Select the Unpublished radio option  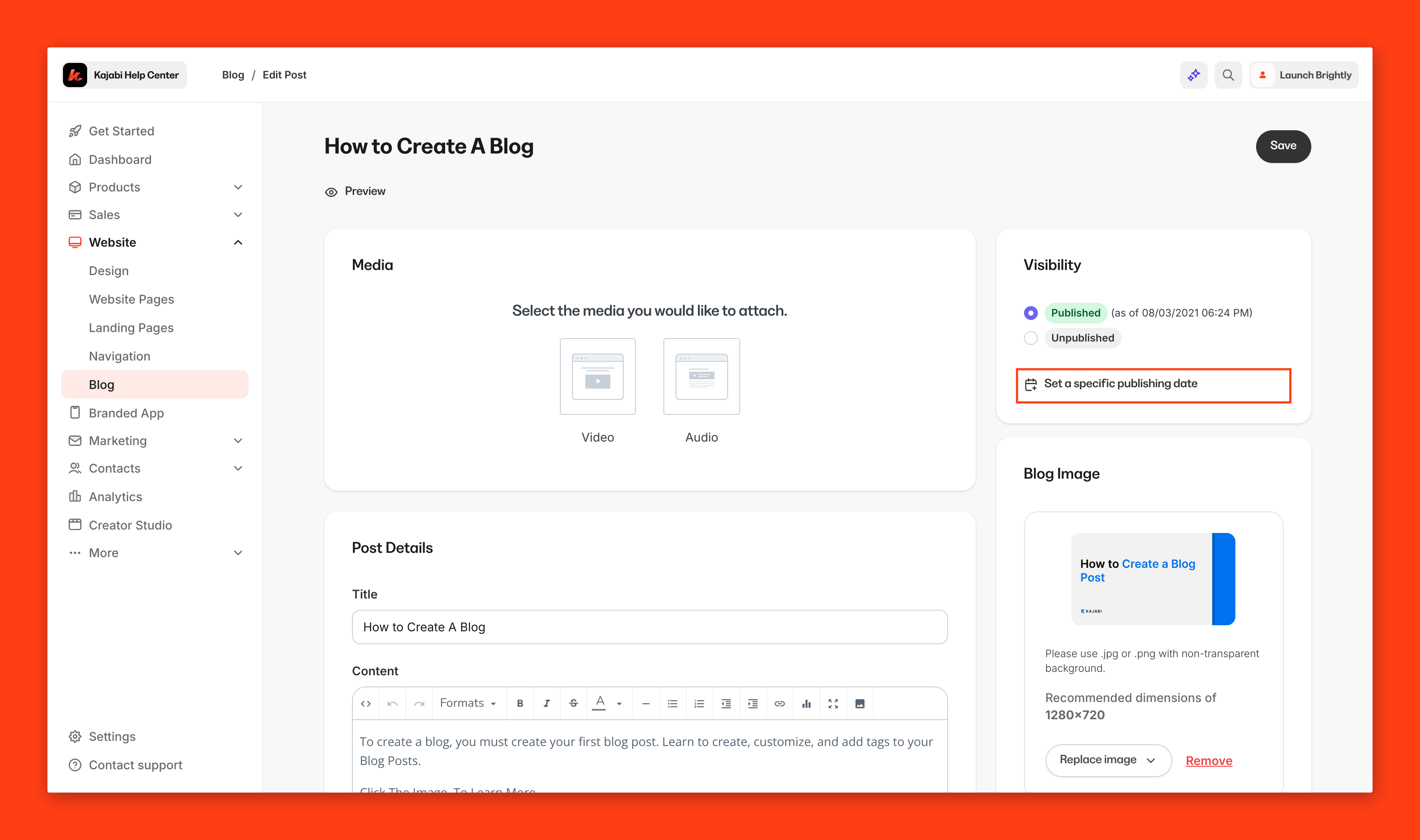click(x=1030, y=338)
